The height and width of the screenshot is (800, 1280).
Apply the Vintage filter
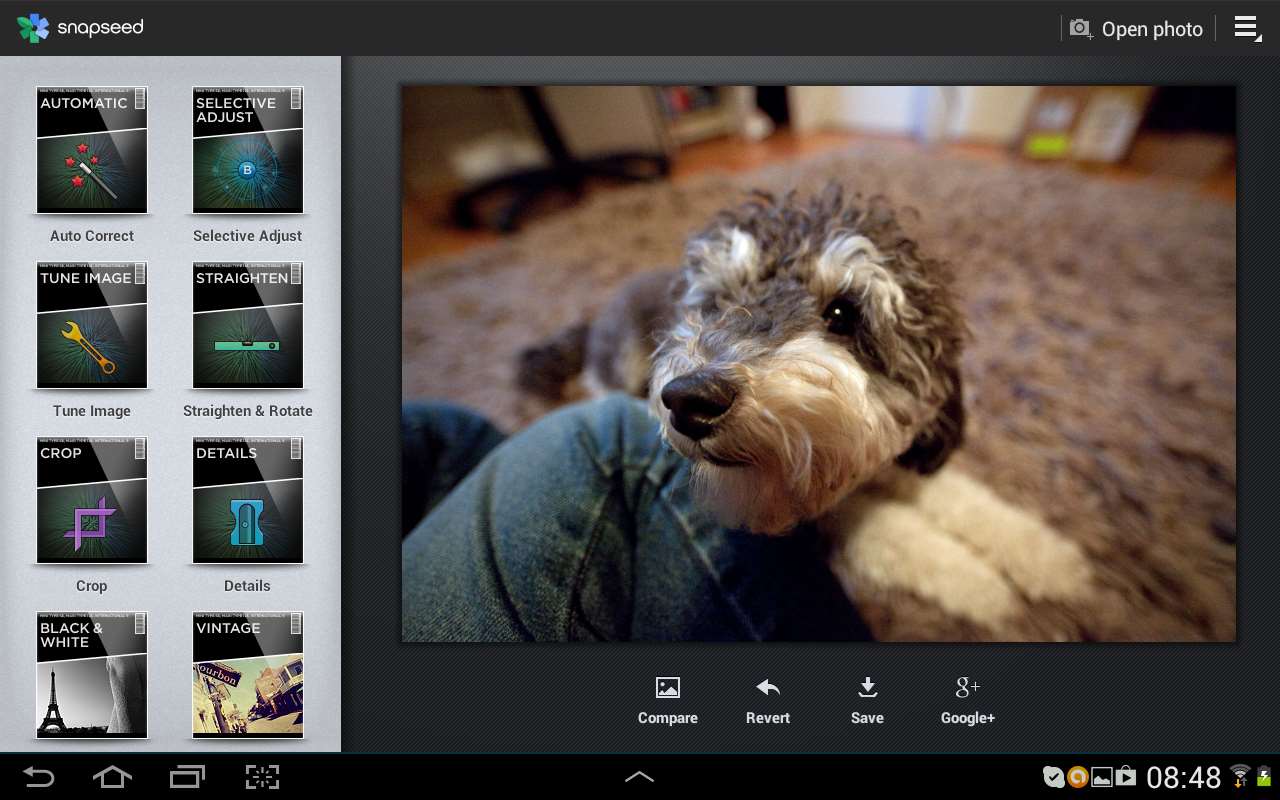246,675
